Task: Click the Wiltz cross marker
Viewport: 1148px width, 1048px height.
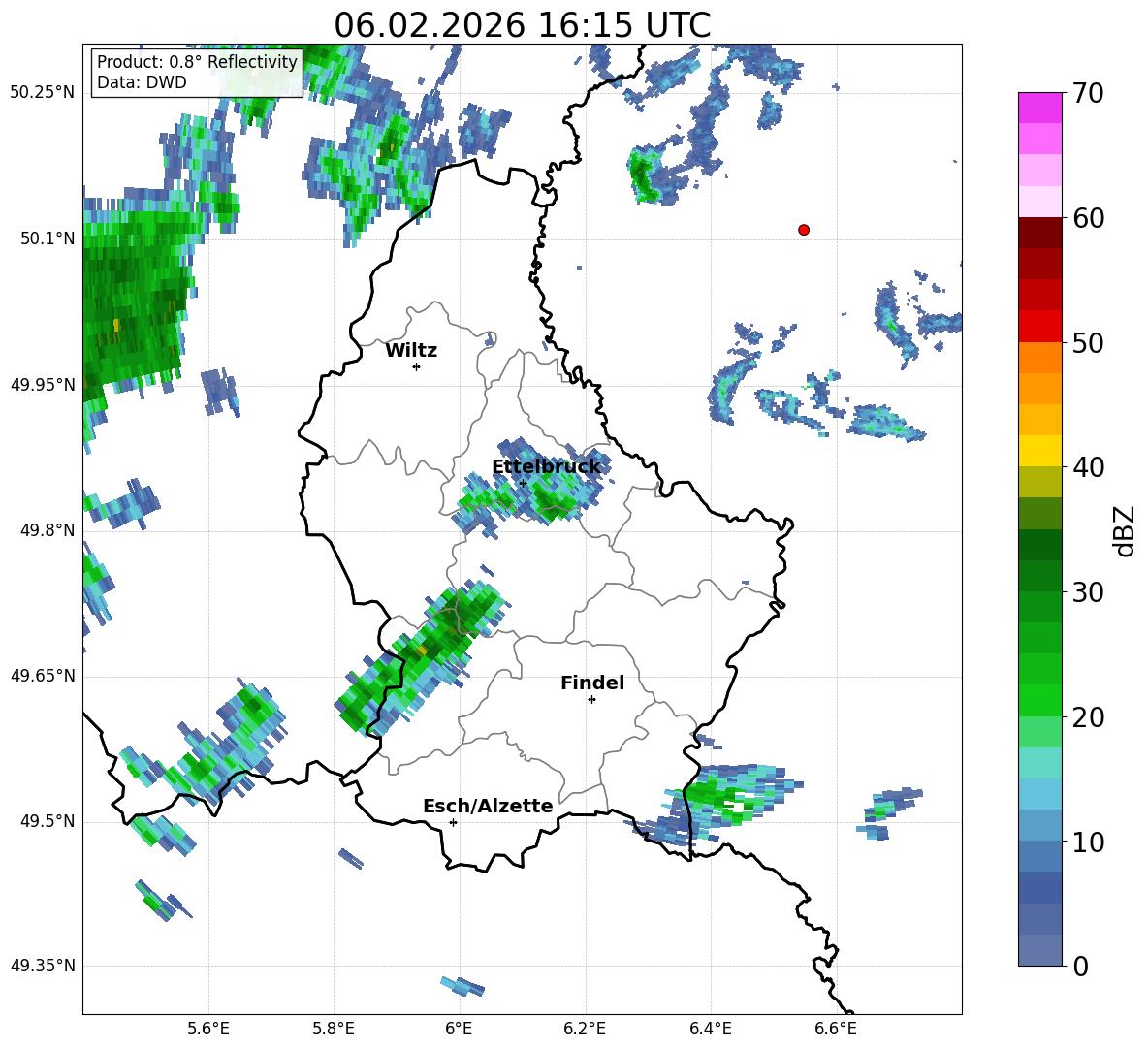Action: tap(416, 366)
